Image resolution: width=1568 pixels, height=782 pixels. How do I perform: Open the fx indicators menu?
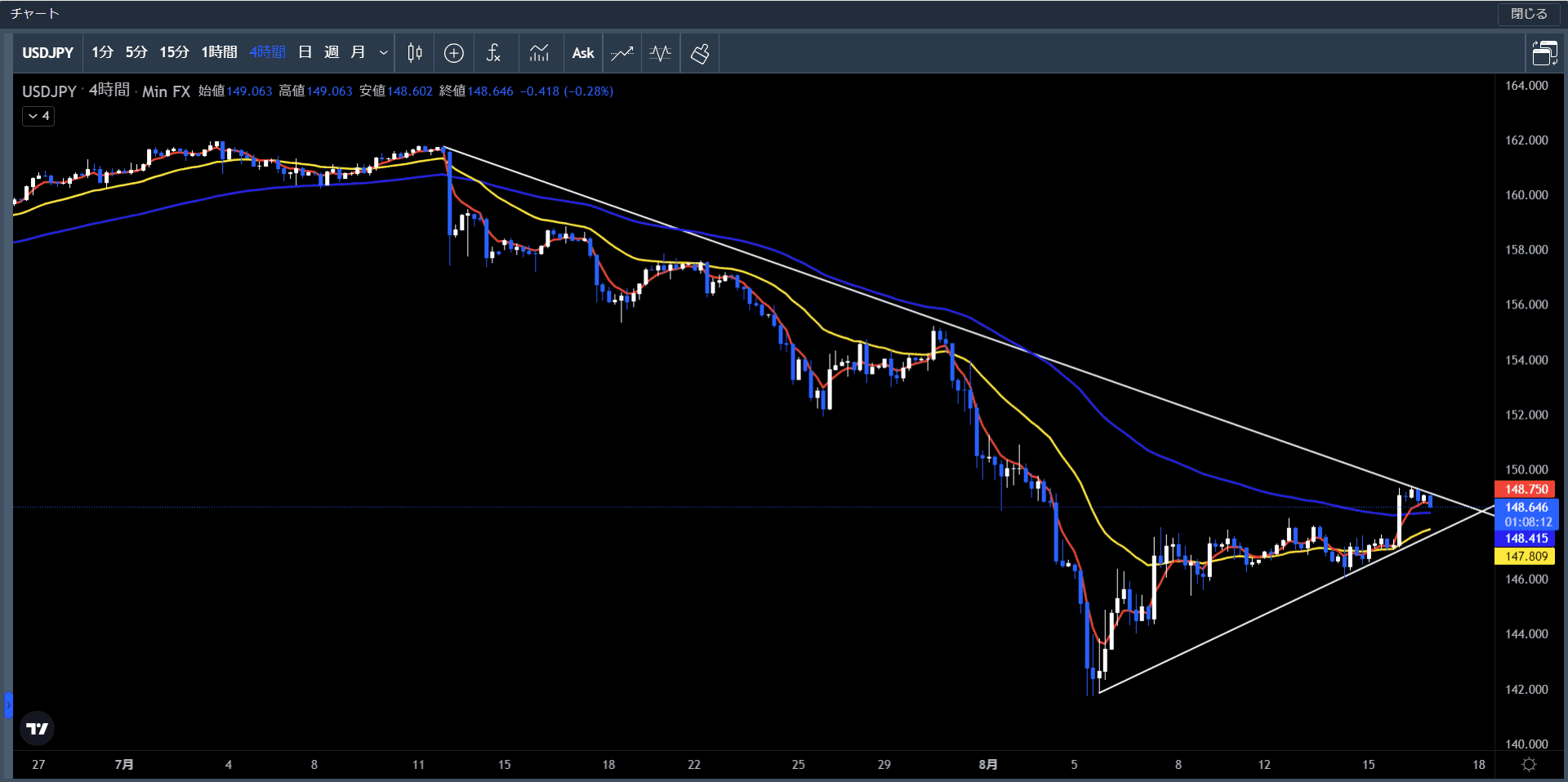click(493, 53)
